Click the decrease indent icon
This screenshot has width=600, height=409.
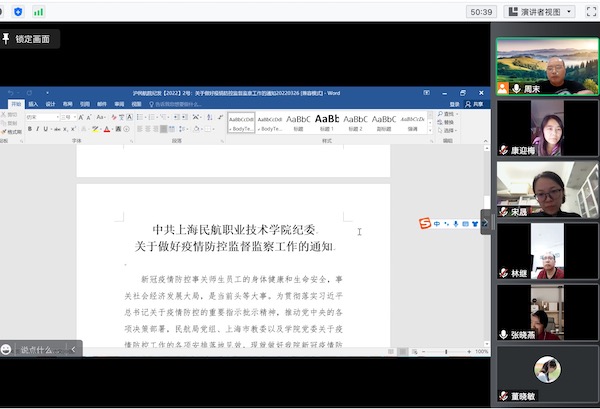click(x=176, y=117)
